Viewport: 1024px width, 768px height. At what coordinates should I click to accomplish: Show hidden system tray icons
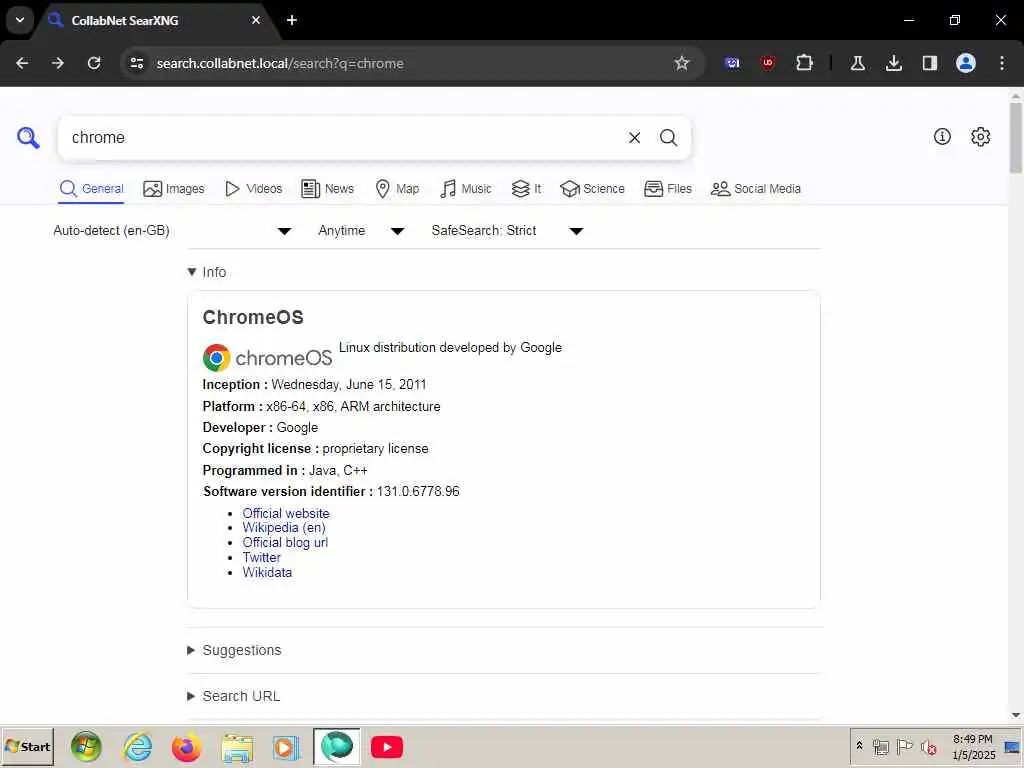point(859,746)
